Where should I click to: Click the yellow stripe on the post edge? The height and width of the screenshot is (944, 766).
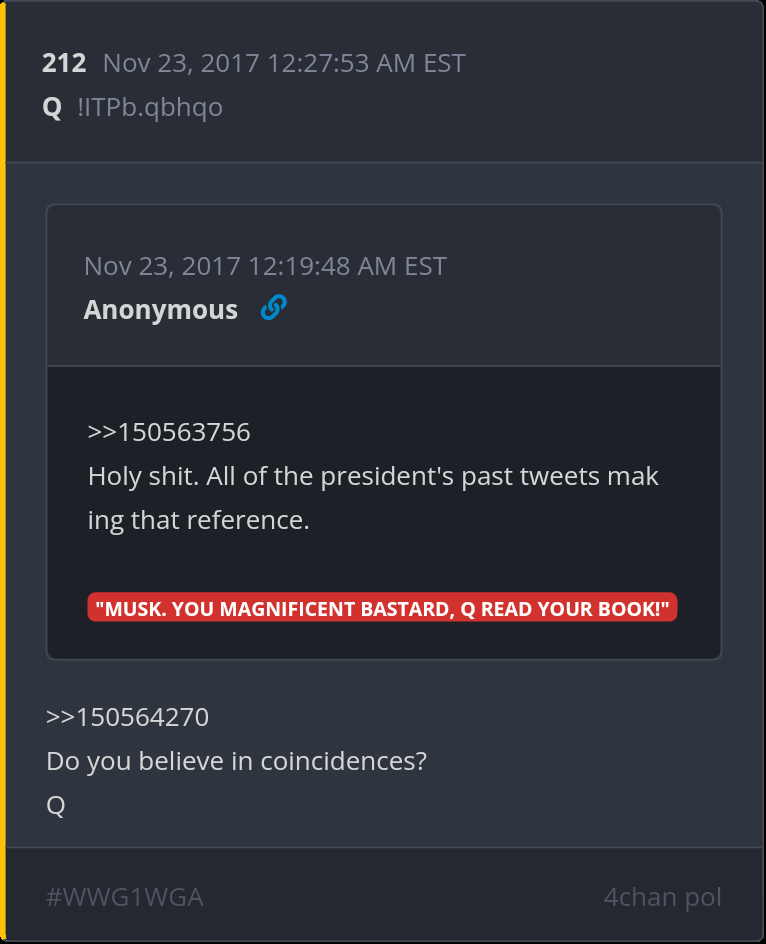(x=3, y=472)
